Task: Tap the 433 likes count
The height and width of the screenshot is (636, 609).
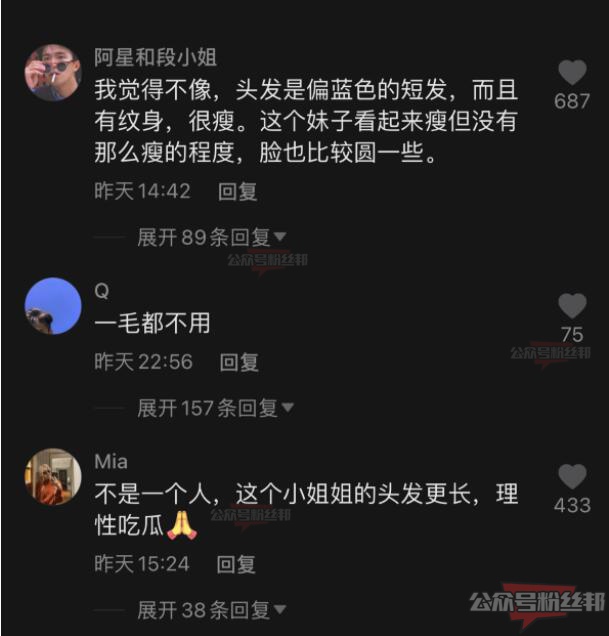Action: [572, 505]
